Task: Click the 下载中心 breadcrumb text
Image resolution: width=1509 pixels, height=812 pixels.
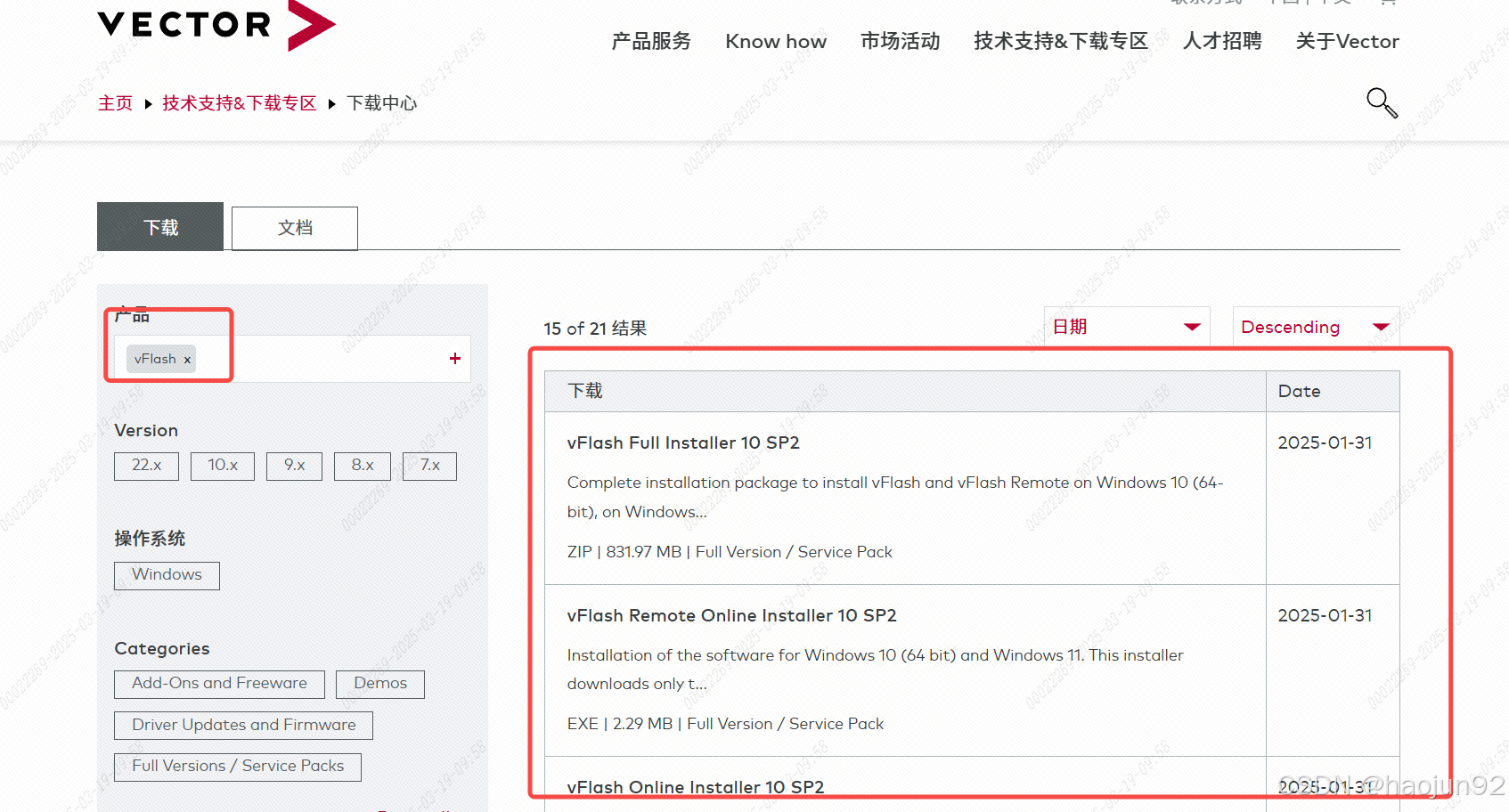Action: (381, 103)
